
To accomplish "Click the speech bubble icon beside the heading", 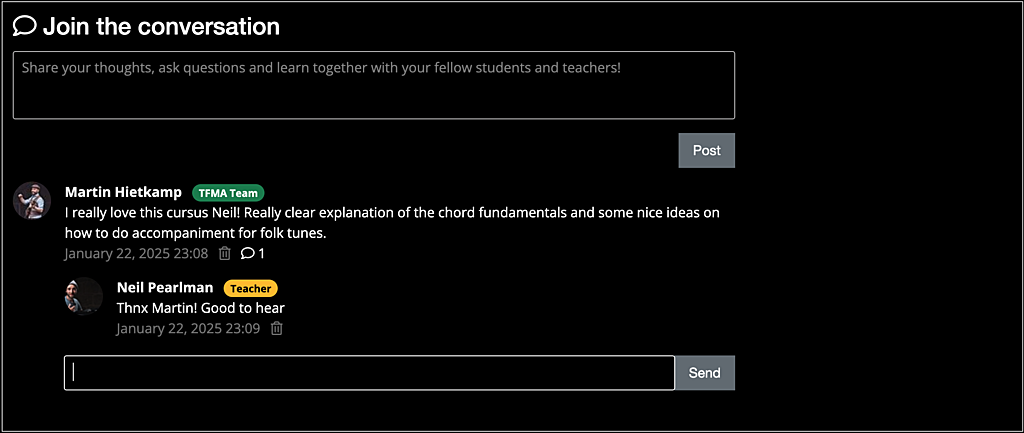I will [x=25, y=26].
